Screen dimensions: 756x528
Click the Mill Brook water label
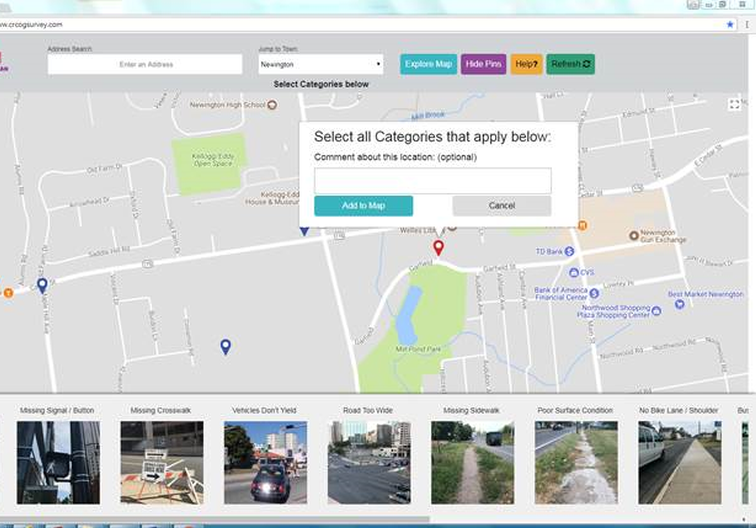pyautogui.click(x=428, y=115)
